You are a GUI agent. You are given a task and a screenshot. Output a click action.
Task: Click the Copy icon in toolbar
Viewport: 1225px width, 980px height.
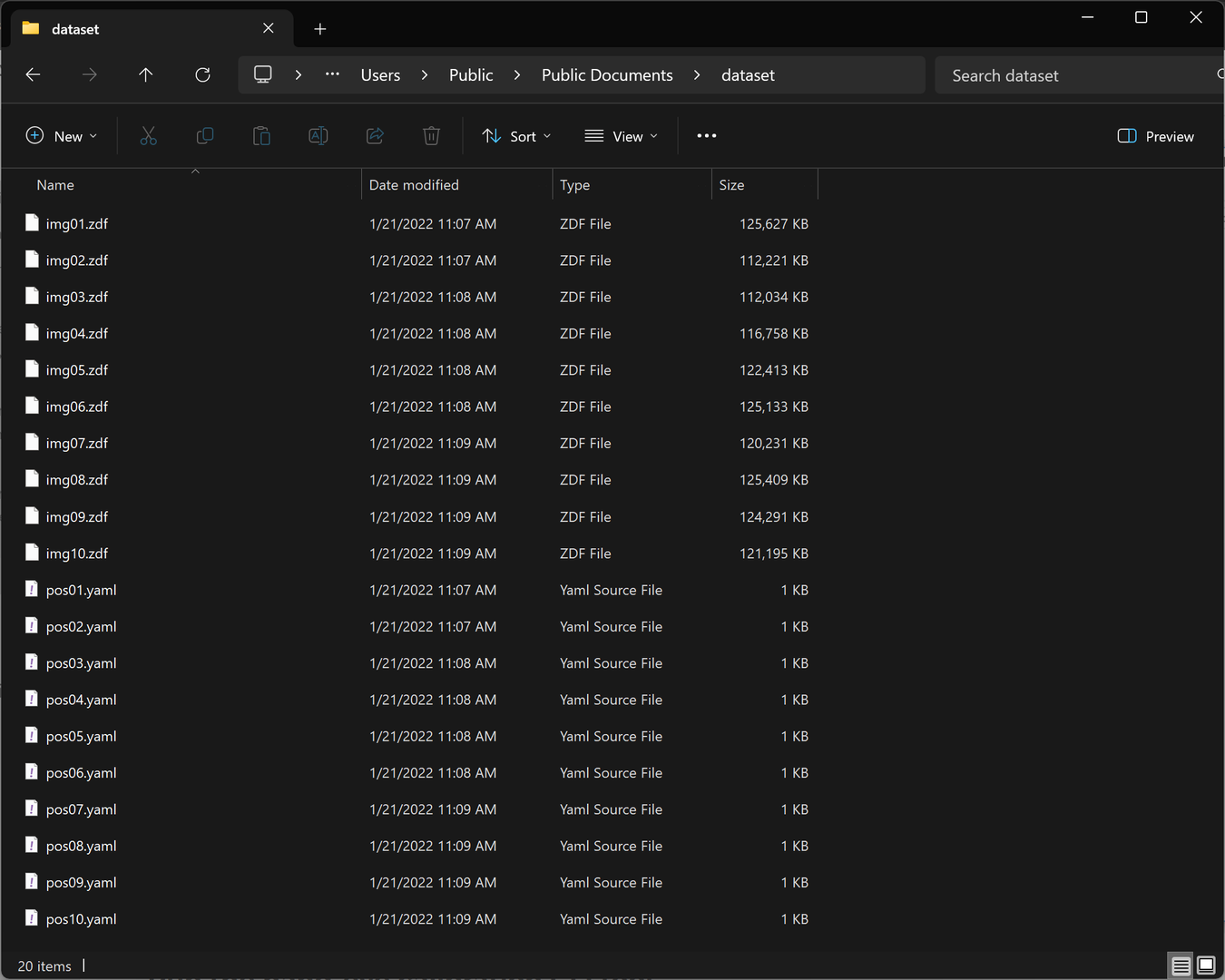[205, 136]
